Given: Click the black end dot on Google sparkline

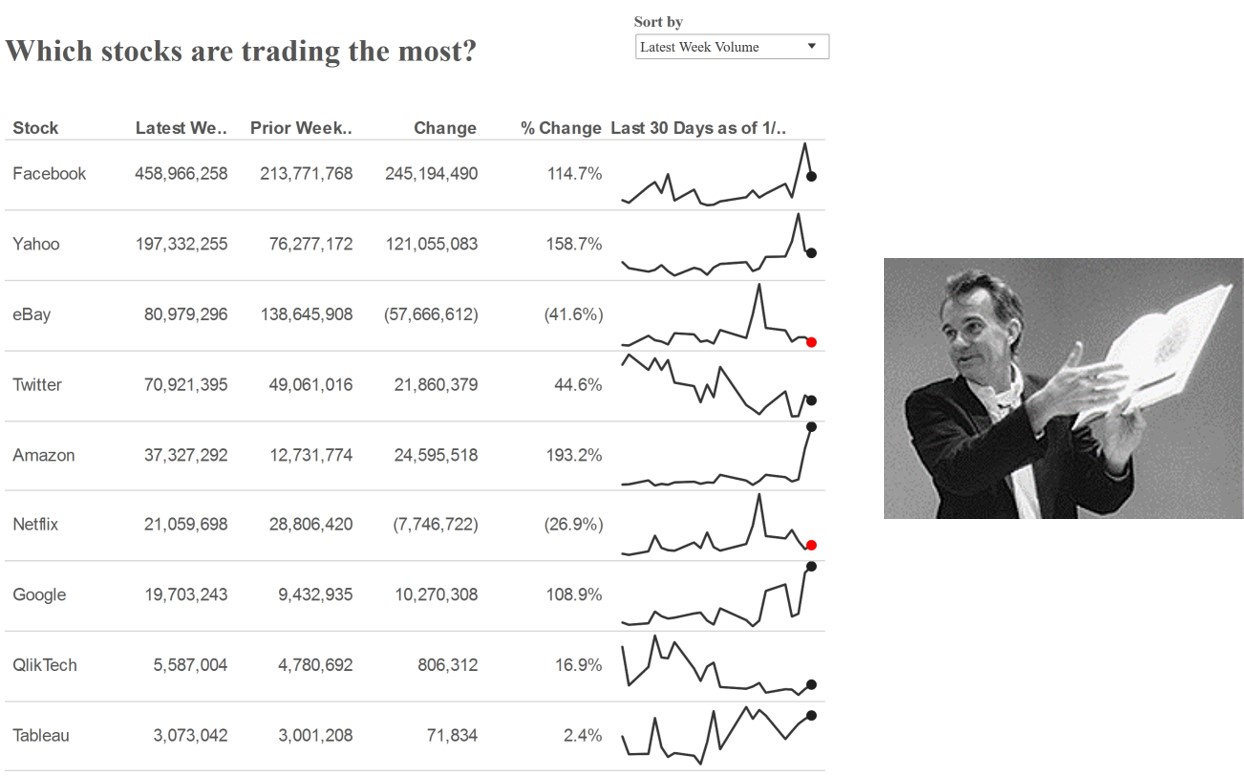Looking at the screenshot, I should tap(811, 566).
